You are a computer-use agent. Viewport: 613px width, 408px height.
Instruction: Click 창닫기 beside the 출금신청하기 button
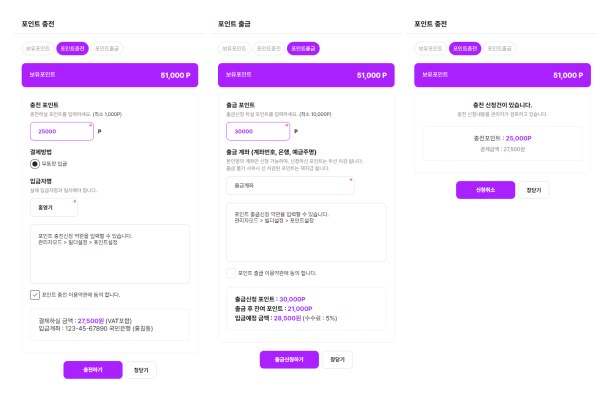coord(337,360)
